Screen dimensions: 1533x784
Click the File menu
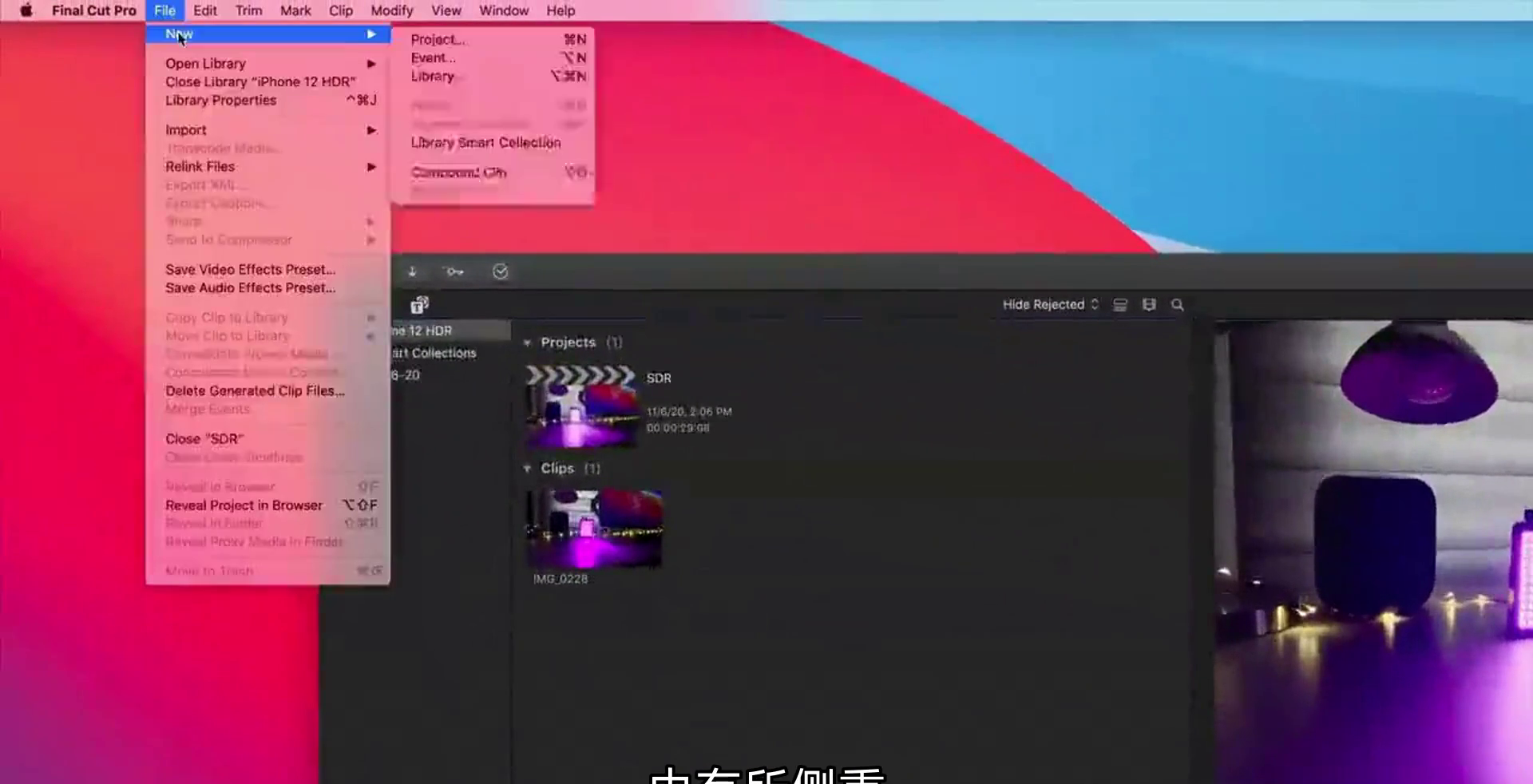(x=164, y=10)
